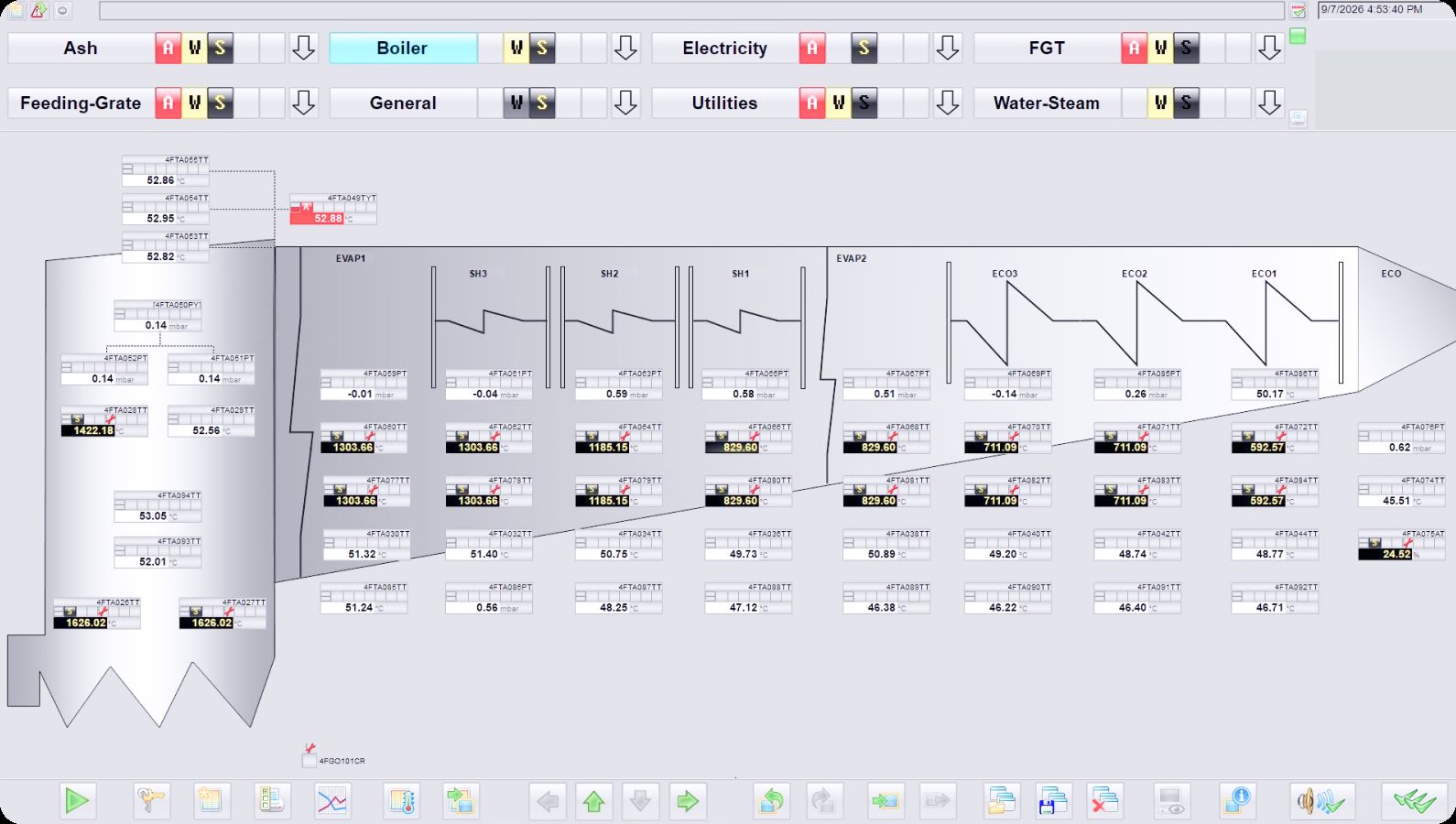
Task: Switch to the Utilities overview tab
Action: point(725,103)
